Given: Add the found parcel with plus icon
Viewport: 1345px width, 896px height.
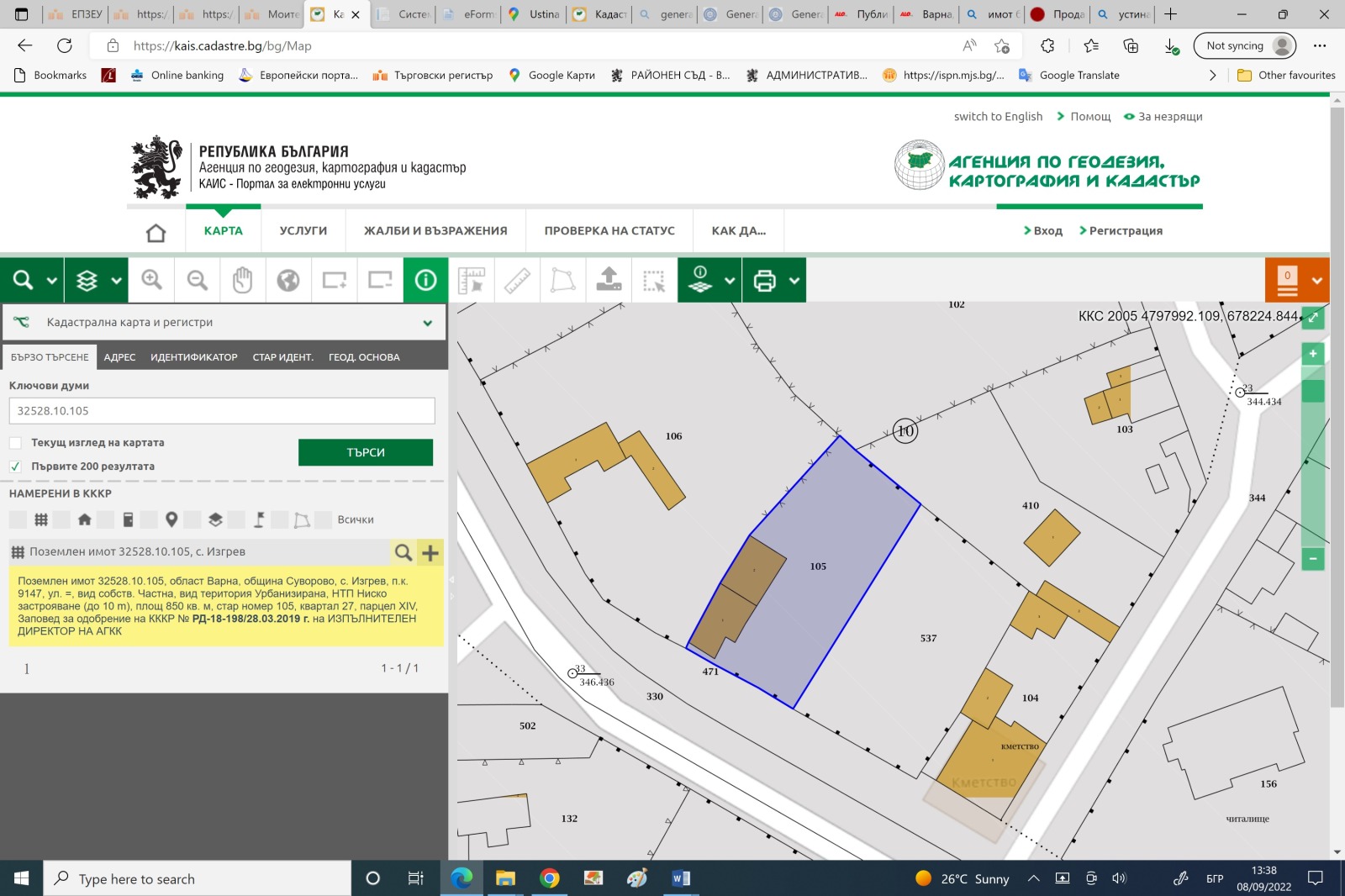Looking at the screenshot, I should point(430,552).
